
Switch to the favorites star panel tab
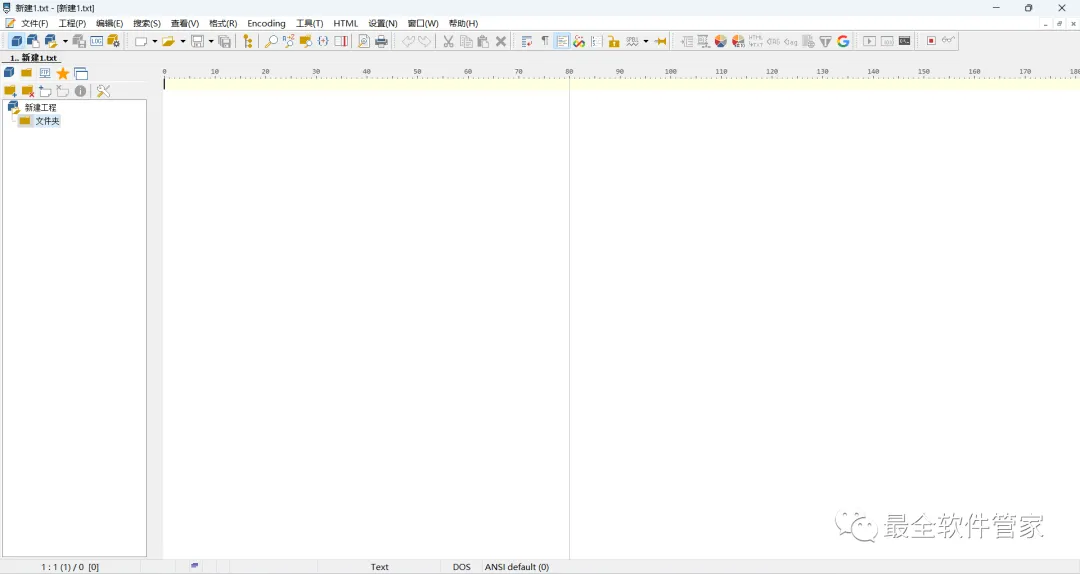pyautogui.click(x=63, y=73)
